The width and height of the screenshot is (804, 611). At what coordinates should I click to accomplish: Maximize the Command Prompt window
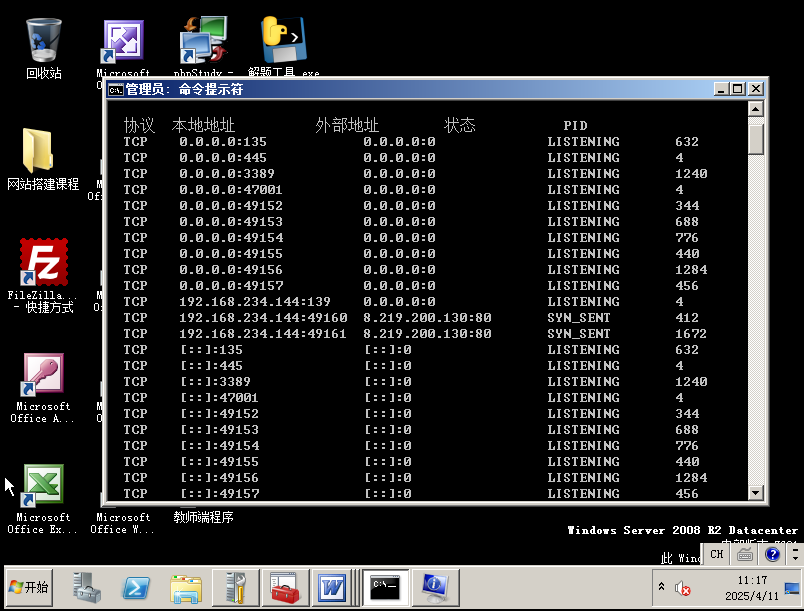737,89
